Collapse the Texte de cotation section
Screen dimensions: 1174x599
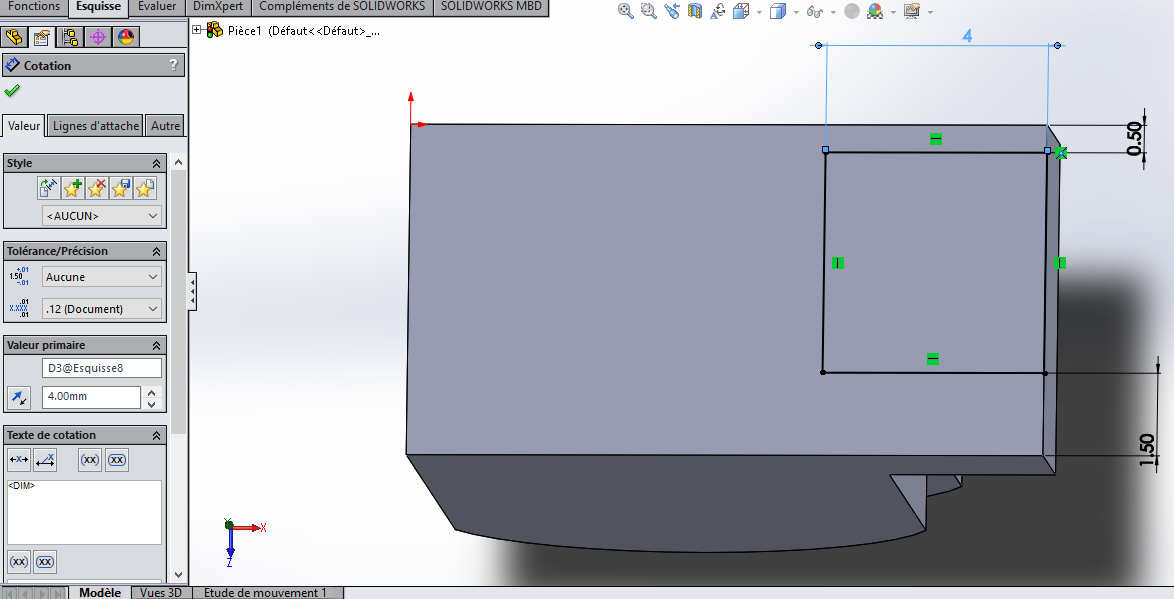(156, 435)
